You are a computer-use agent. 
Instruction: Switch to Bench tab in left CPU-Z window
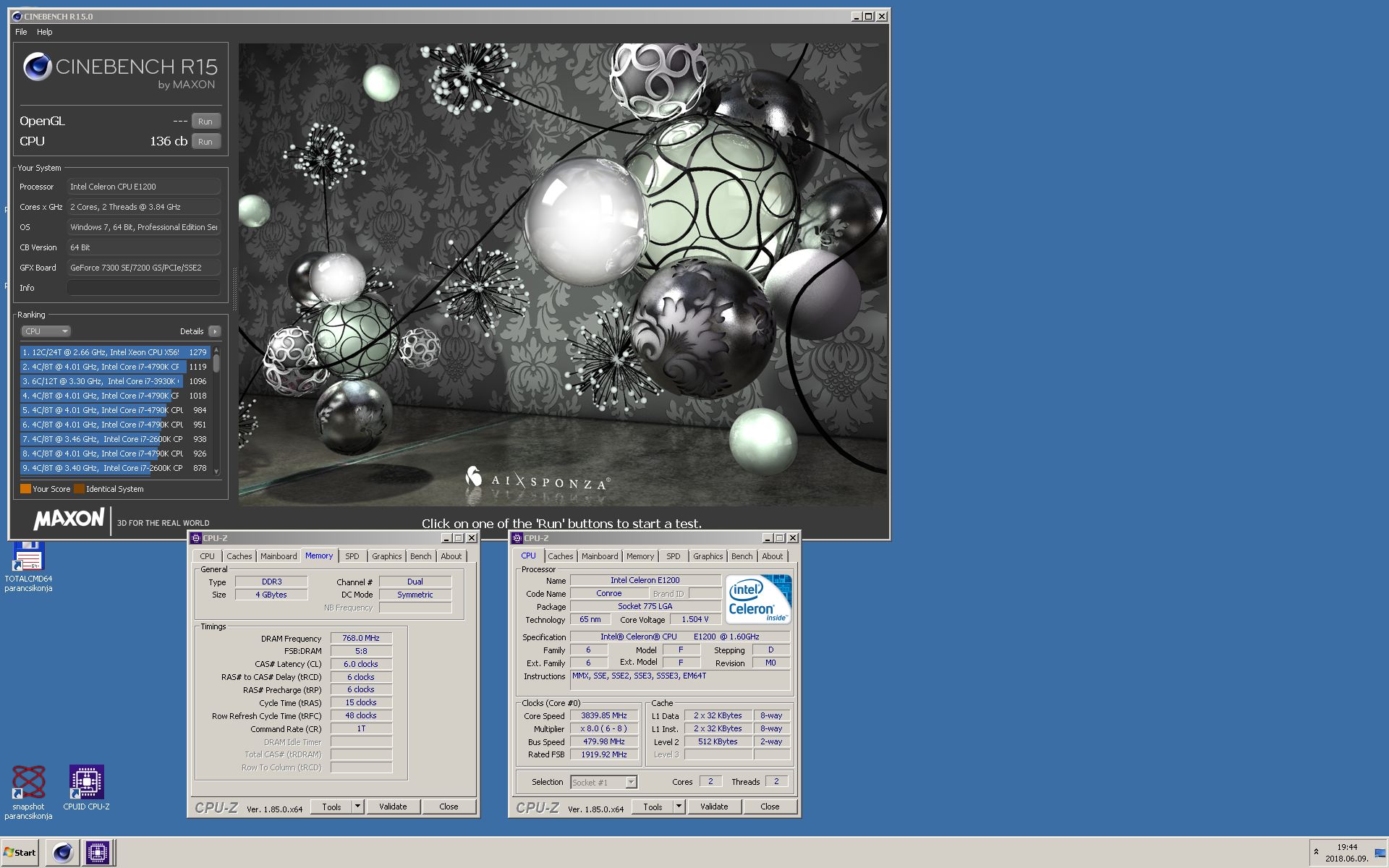pos(420,556)
